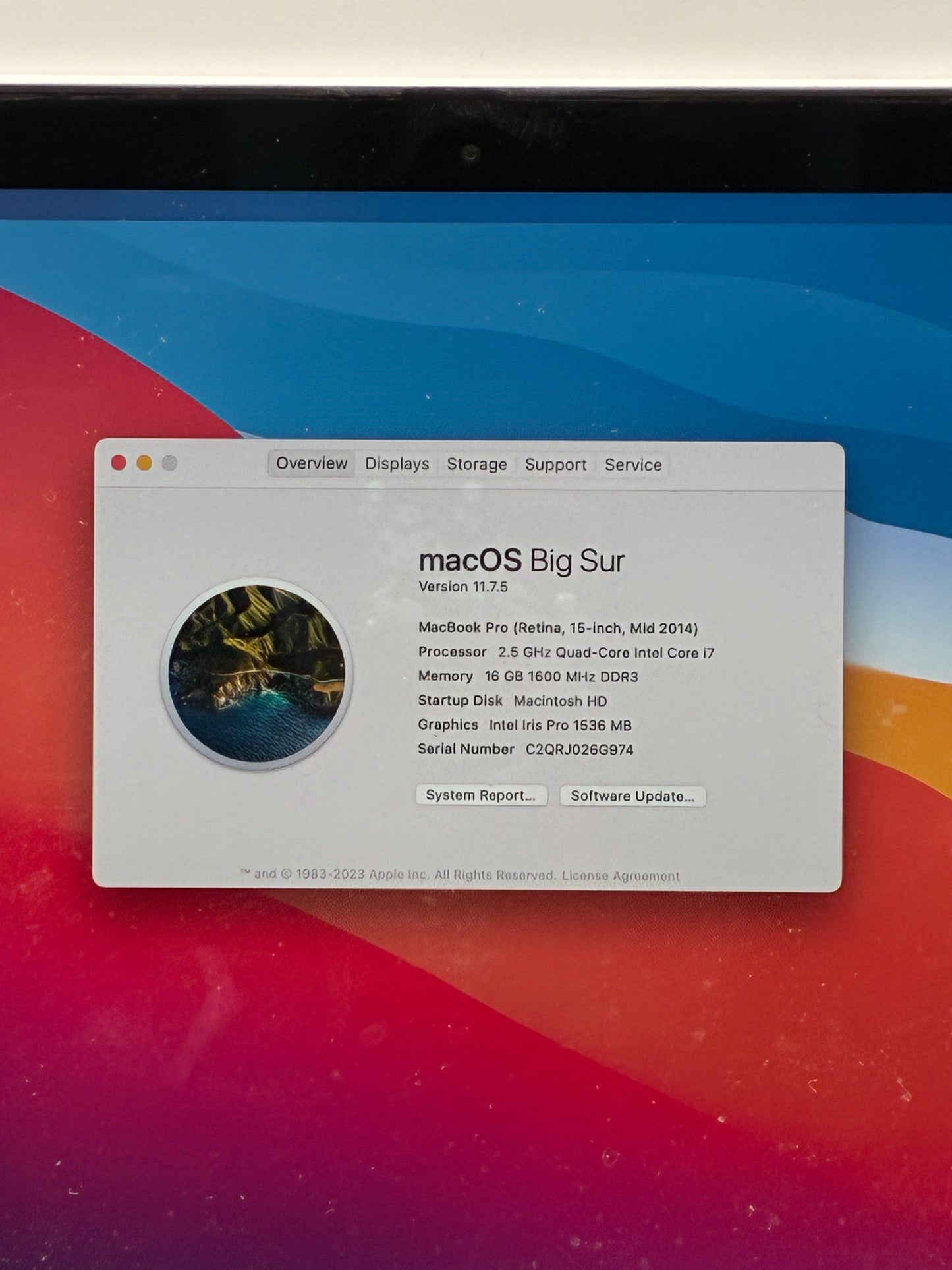Click the Serial Number label
952x1270 pixels.
(x=466, y=749)
